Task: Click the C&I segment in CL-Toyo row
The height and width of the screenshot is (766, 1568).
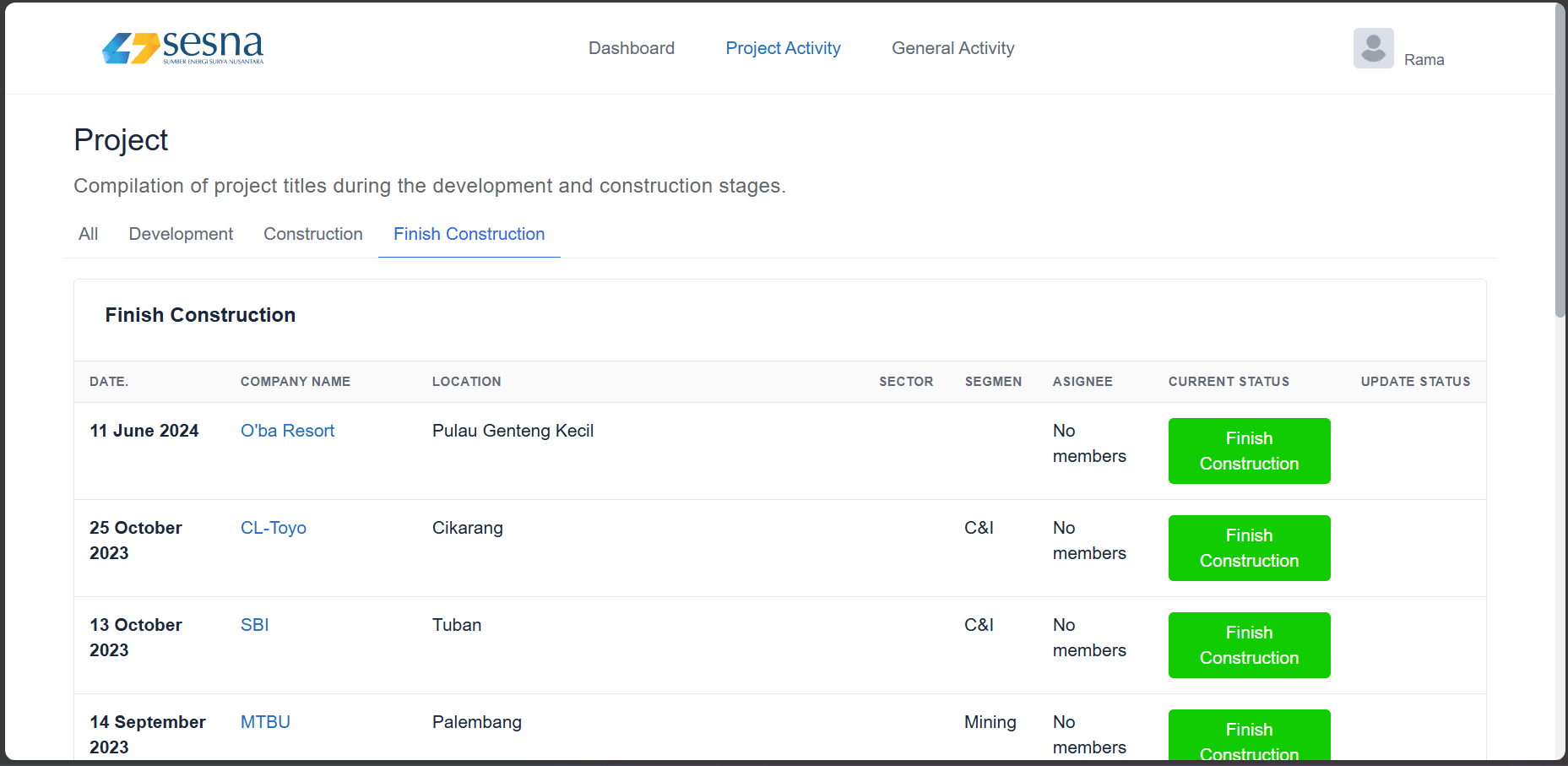Action: click(979, 528)
